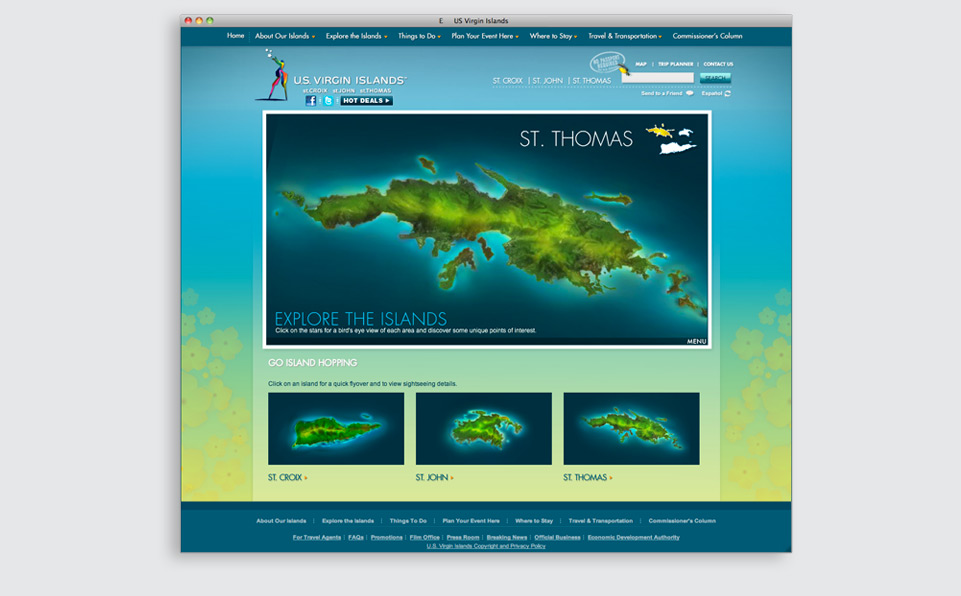Click footer Commissioner's Column link

(x=682, y=521)
